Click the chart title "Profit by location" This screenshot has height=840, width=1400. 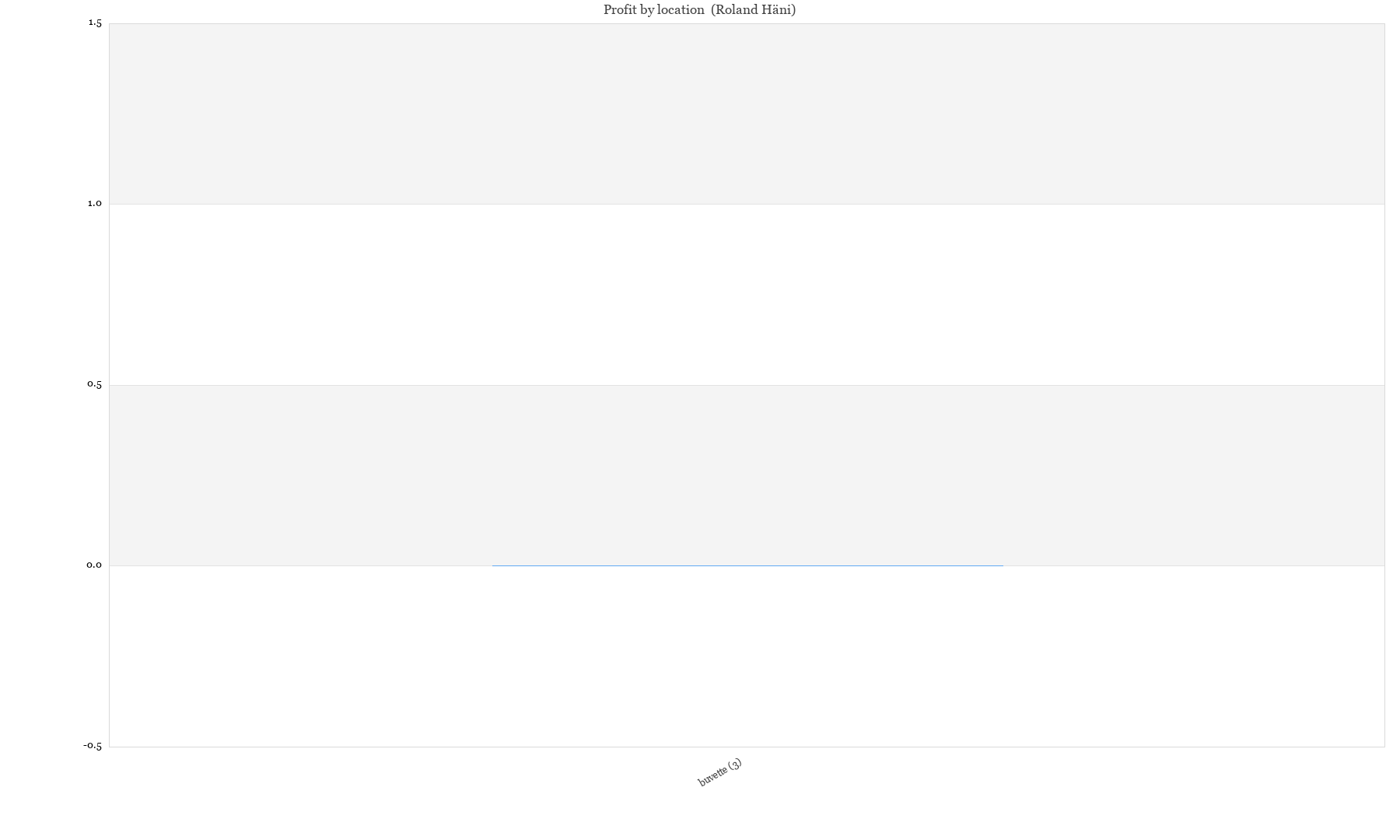(x=653, y=10)
